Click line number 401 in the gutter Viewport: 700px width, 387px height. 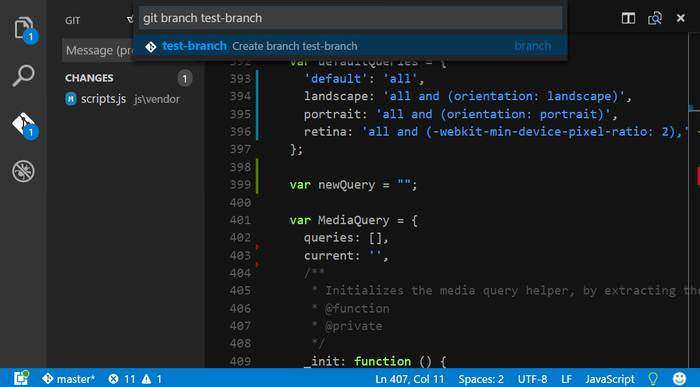240,220
